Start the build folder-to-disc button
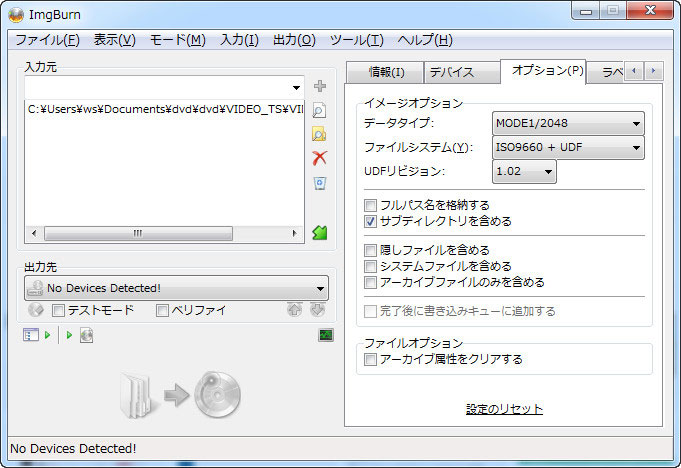 (x=180, y=395)
